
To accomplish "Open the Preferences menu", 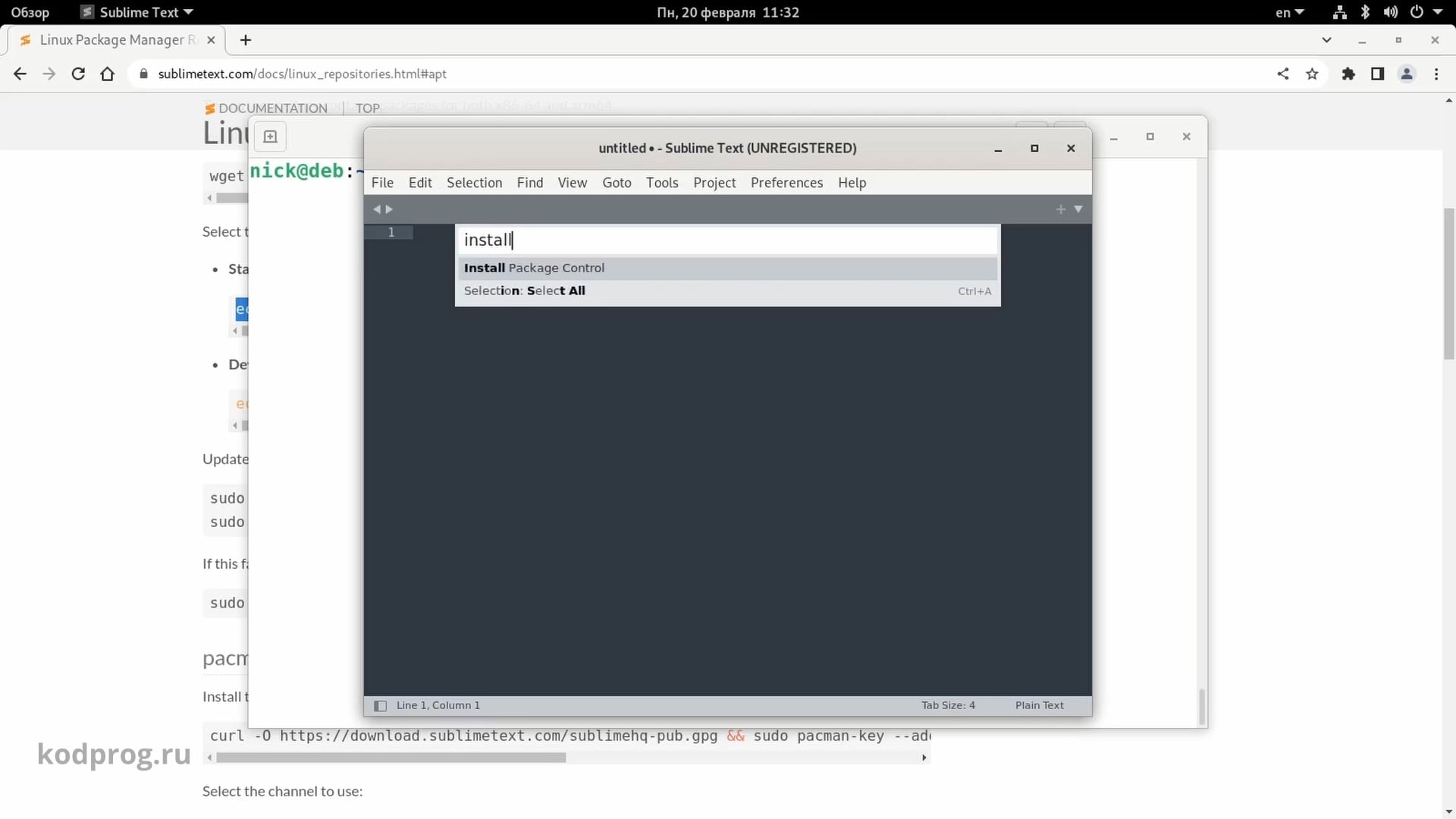I will pyautogui.click(x=786, y=183).
